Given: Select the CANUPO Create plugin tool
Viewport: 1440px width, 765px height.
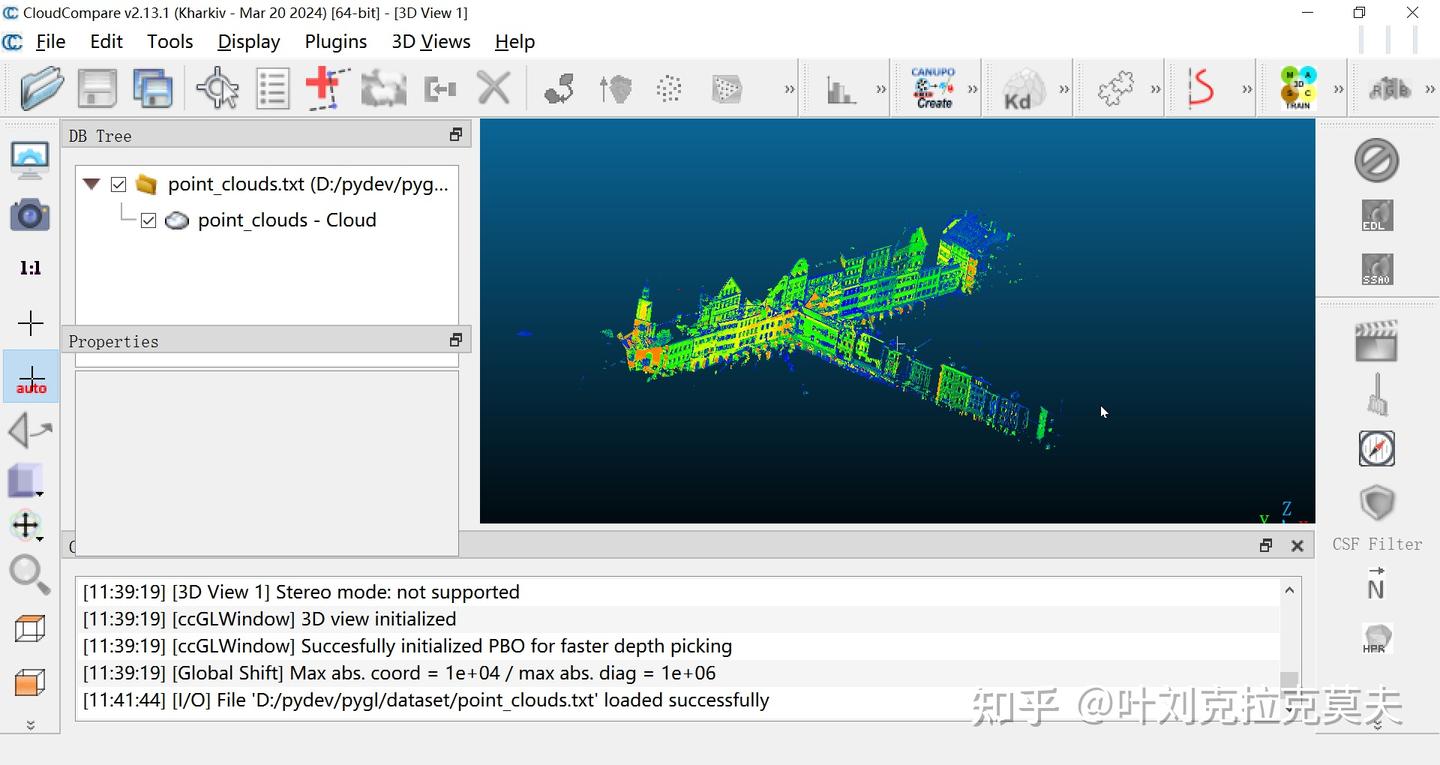Looking at the screenshot, I should [935, 87].
